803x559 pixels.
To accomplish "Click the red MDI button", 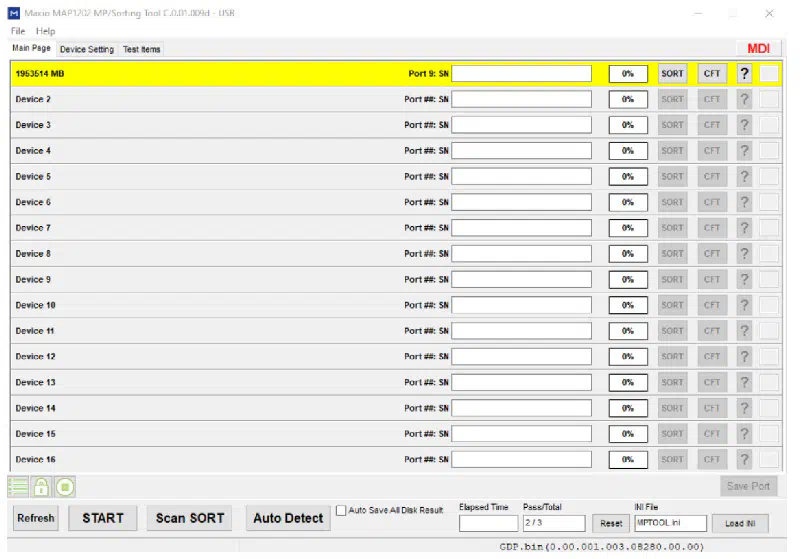I will coord(759,49).
